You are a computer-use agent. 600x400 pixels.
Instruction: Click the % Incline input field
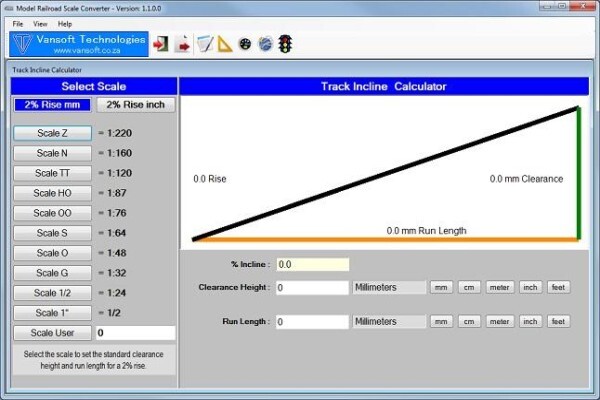pos(313,264)
